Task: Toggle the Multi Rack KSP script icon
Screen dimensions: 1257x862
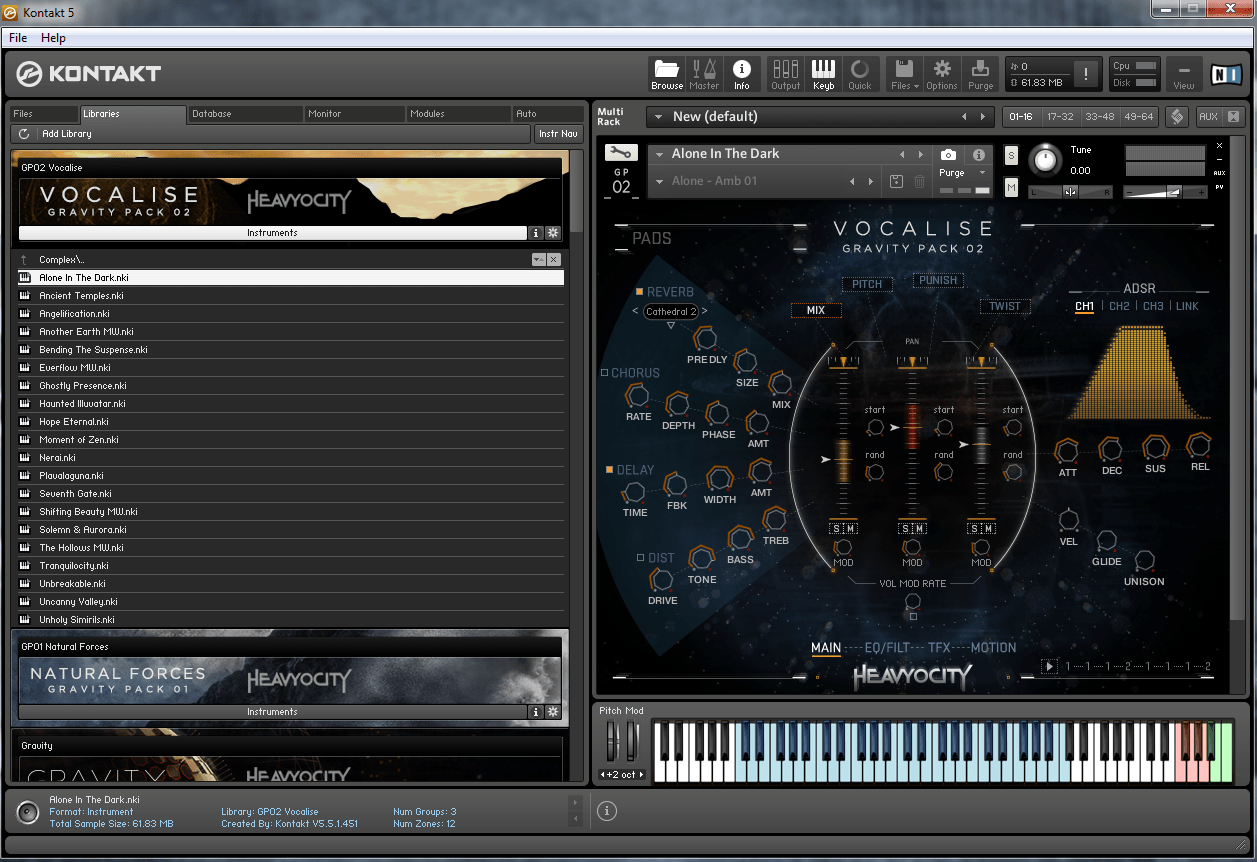Action: pyautogui.click(x=1177, y=117)
